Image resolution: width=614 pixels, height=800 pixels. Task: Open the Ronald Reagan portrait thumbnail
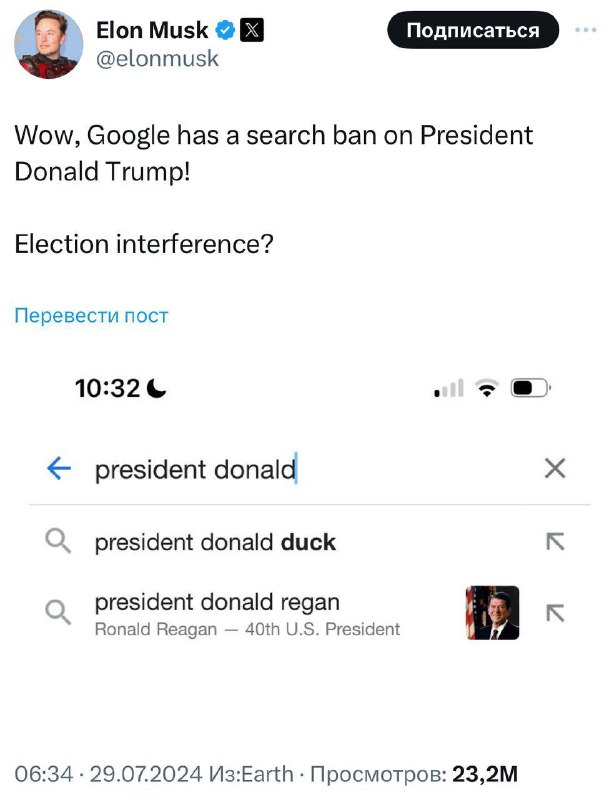492,613
